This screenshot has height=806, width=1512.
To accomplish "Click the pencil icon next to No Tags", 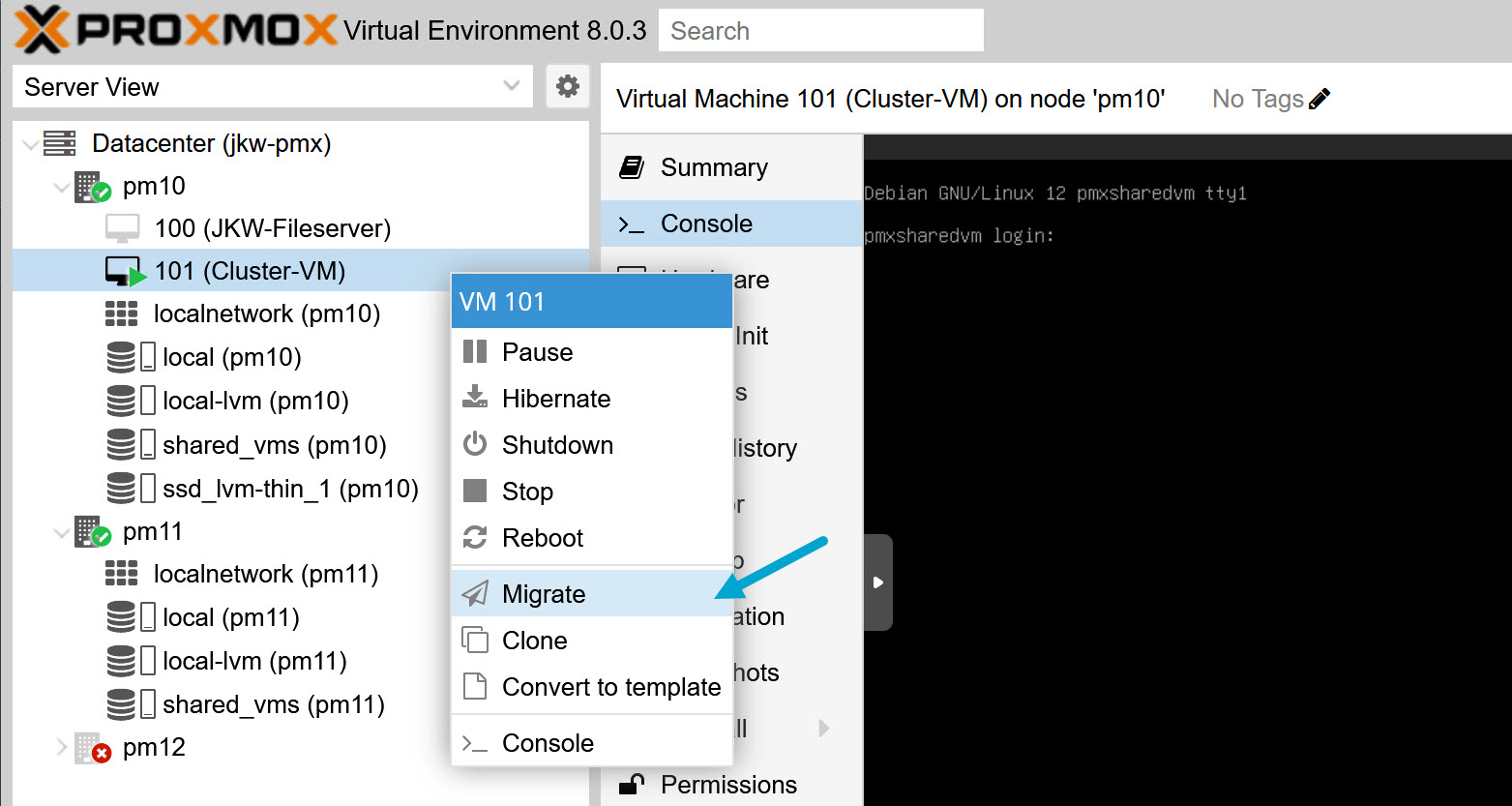I will pyautogui.click(x=1321, y=97).
